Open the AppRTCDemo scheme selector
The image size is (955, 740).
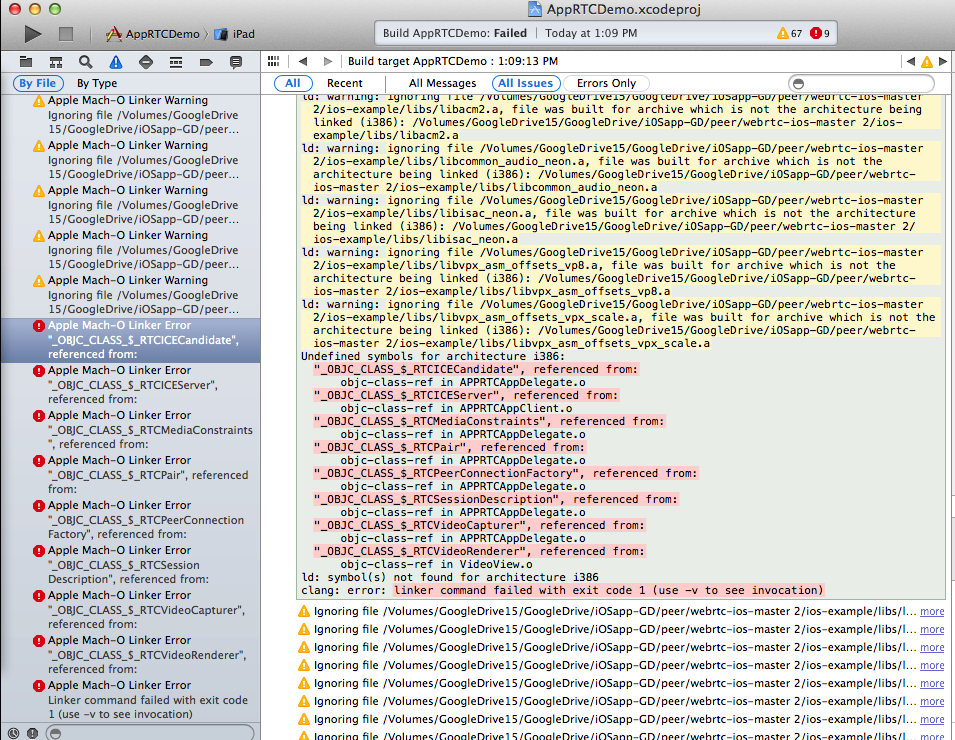click(152, 34)
